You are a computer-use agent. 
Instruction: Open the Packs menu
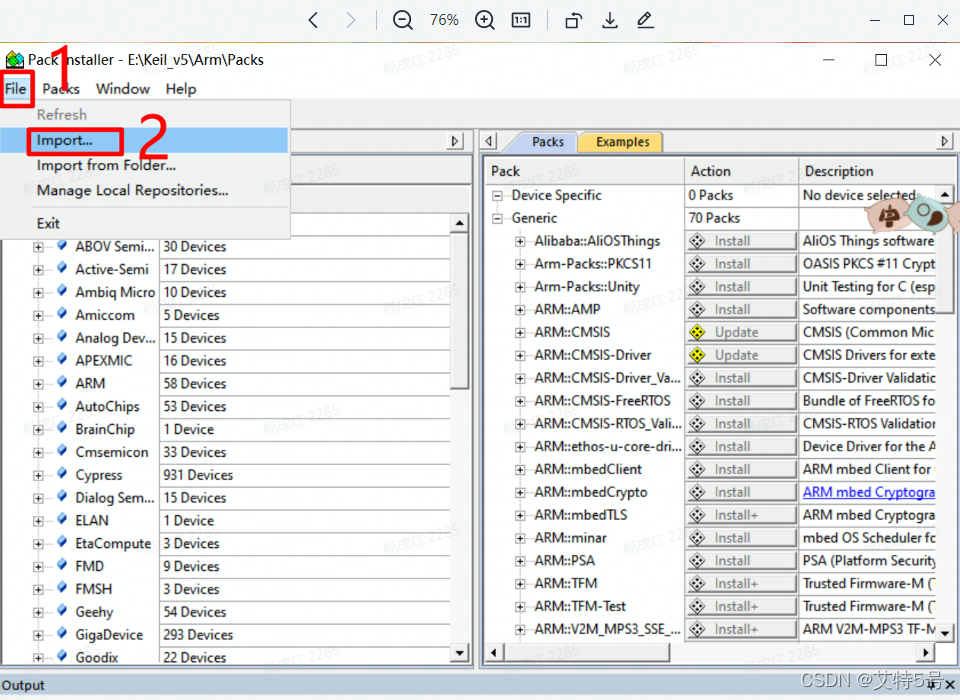click(x=61, y=89)
